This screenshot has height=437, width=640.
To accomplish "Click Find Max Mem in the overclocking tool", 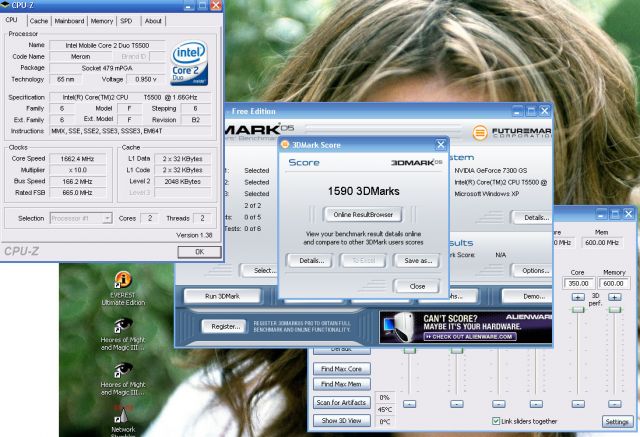I will [x=342, y=384].
